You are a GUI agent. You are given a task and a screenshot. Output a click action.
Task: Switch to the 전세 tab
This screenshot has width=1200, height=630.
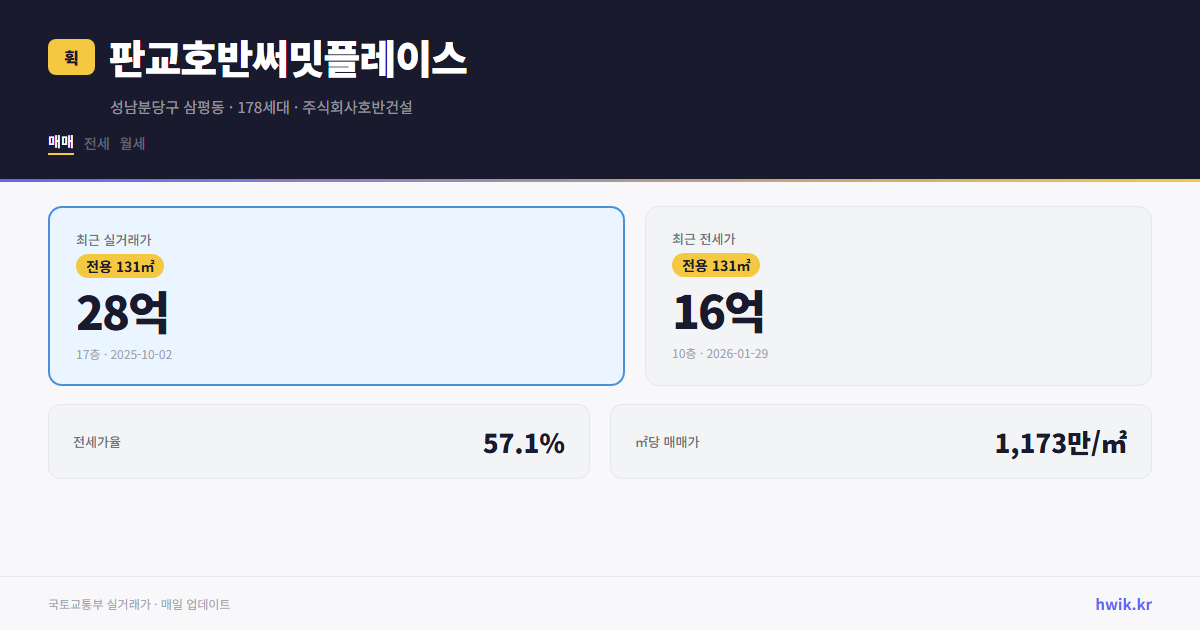[x=97, y=143]
